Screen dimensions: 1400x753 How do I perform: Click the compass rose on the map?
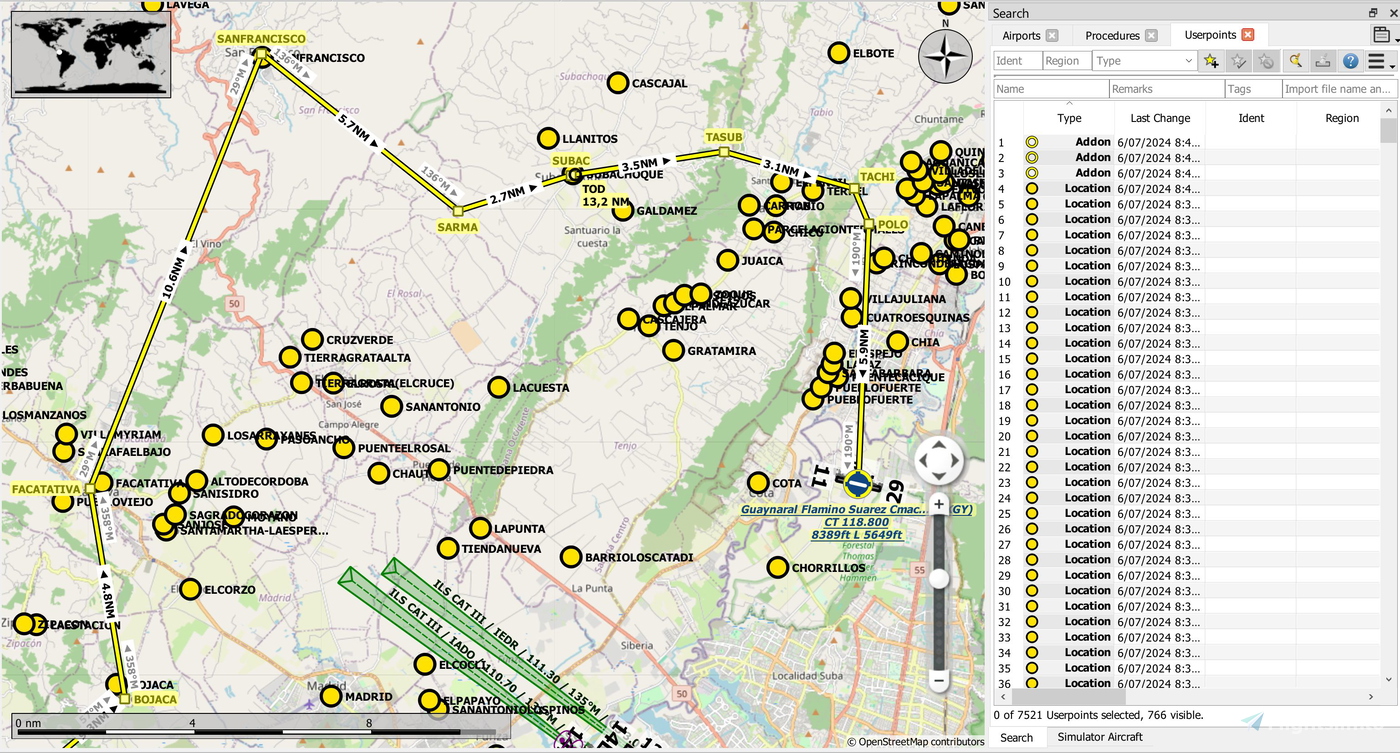(x=944, y=57)
